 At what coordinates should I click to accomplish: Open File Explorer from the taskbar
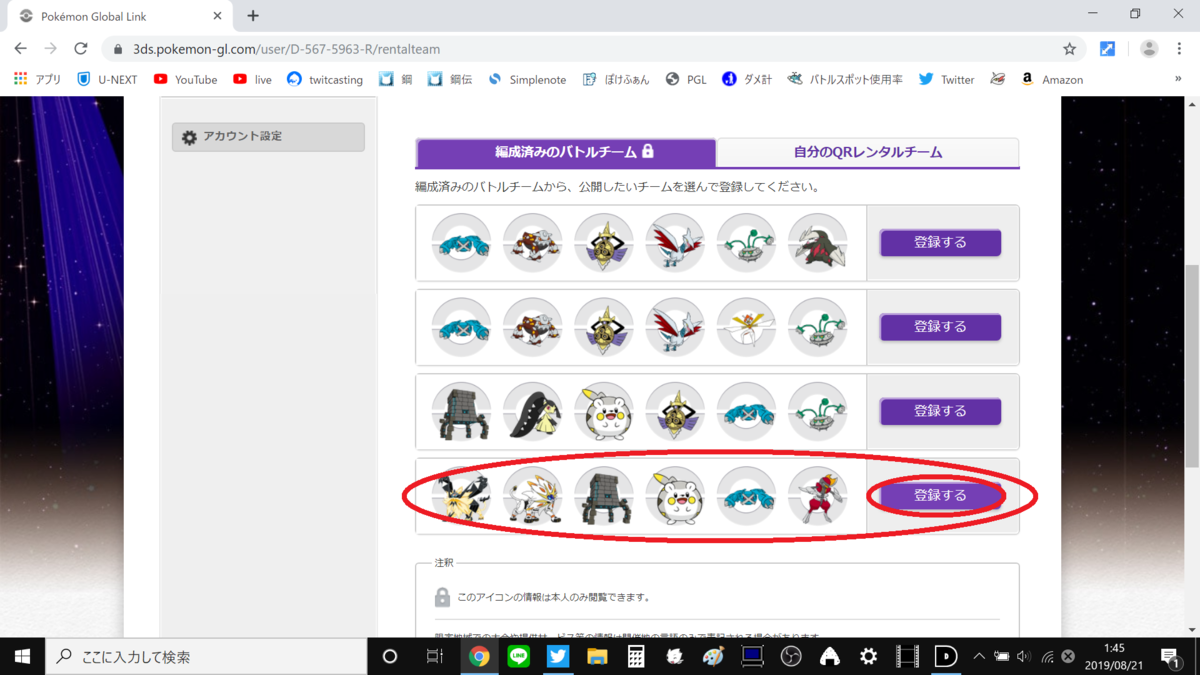pyautogui.click(x=597, y=656)
